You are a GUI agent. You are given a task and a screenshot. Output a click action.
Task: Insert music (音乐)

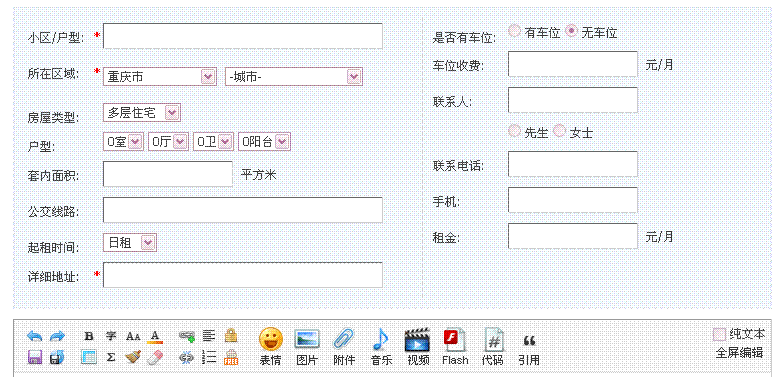coord(381,346)
